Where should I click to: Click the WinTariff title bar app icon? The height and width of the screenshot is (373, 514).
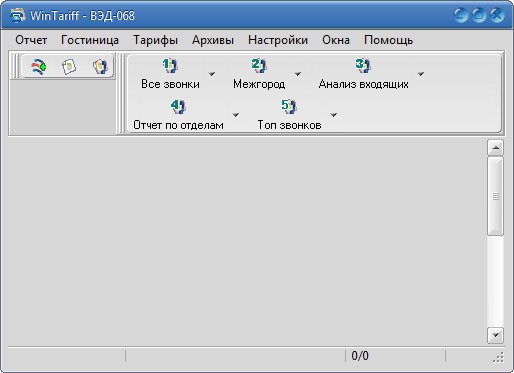[x=18, y=15]
